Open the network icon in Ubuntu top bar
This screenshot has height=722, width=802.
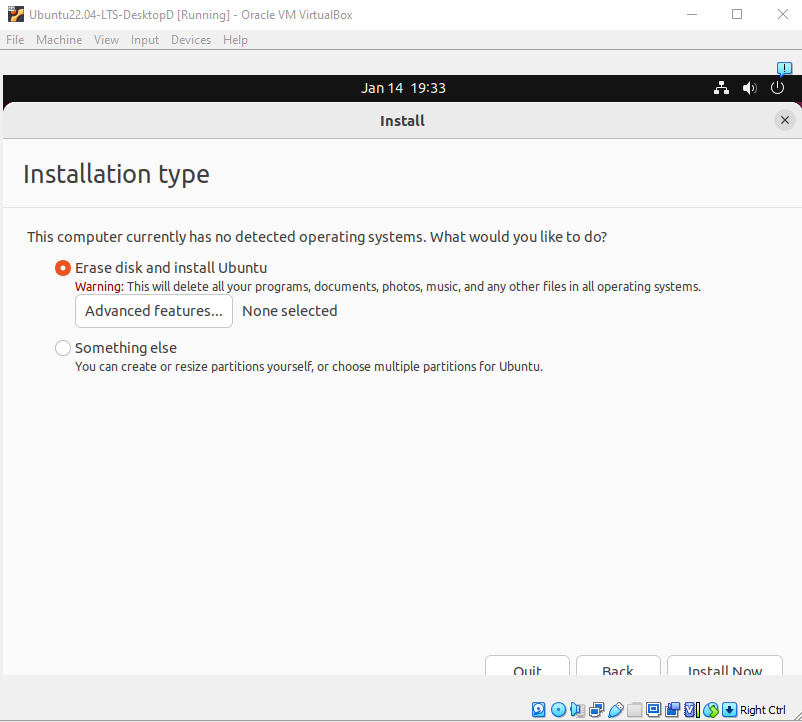click(x=721, y=88)
